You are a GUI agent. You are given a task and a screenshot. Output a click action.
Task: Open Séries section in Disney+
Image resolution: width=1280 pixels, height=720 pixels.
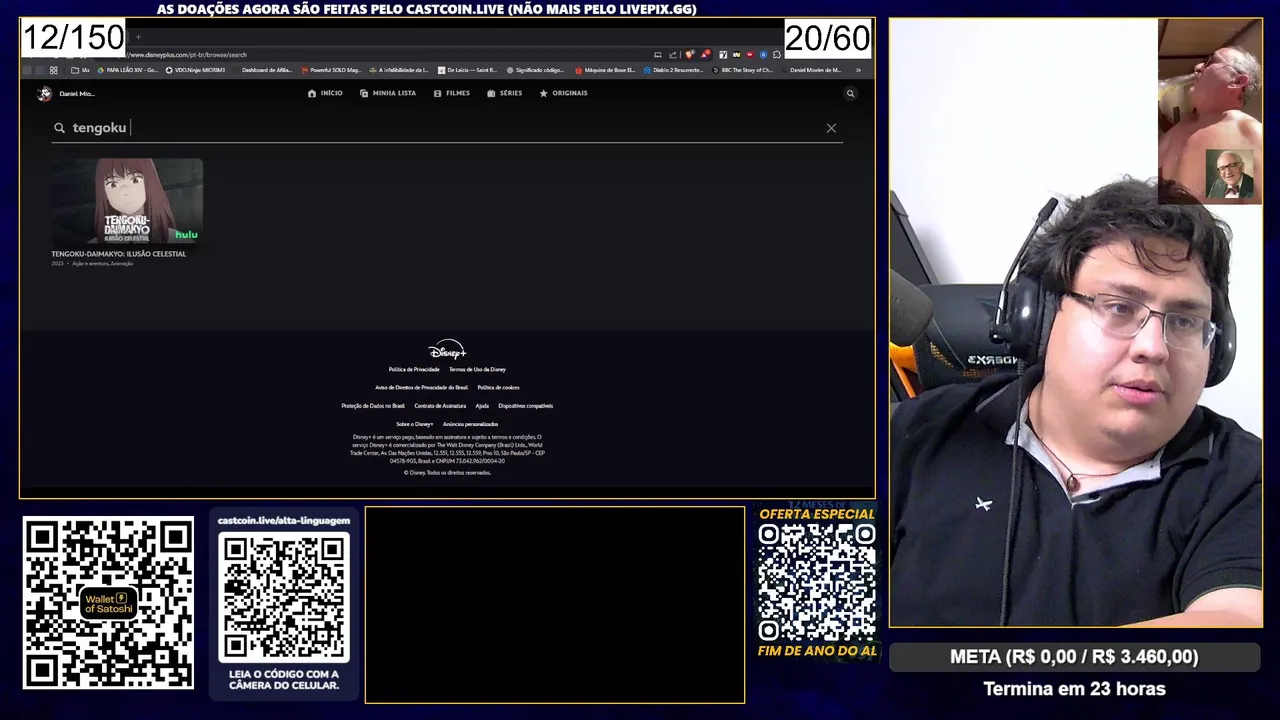(505, 93)
